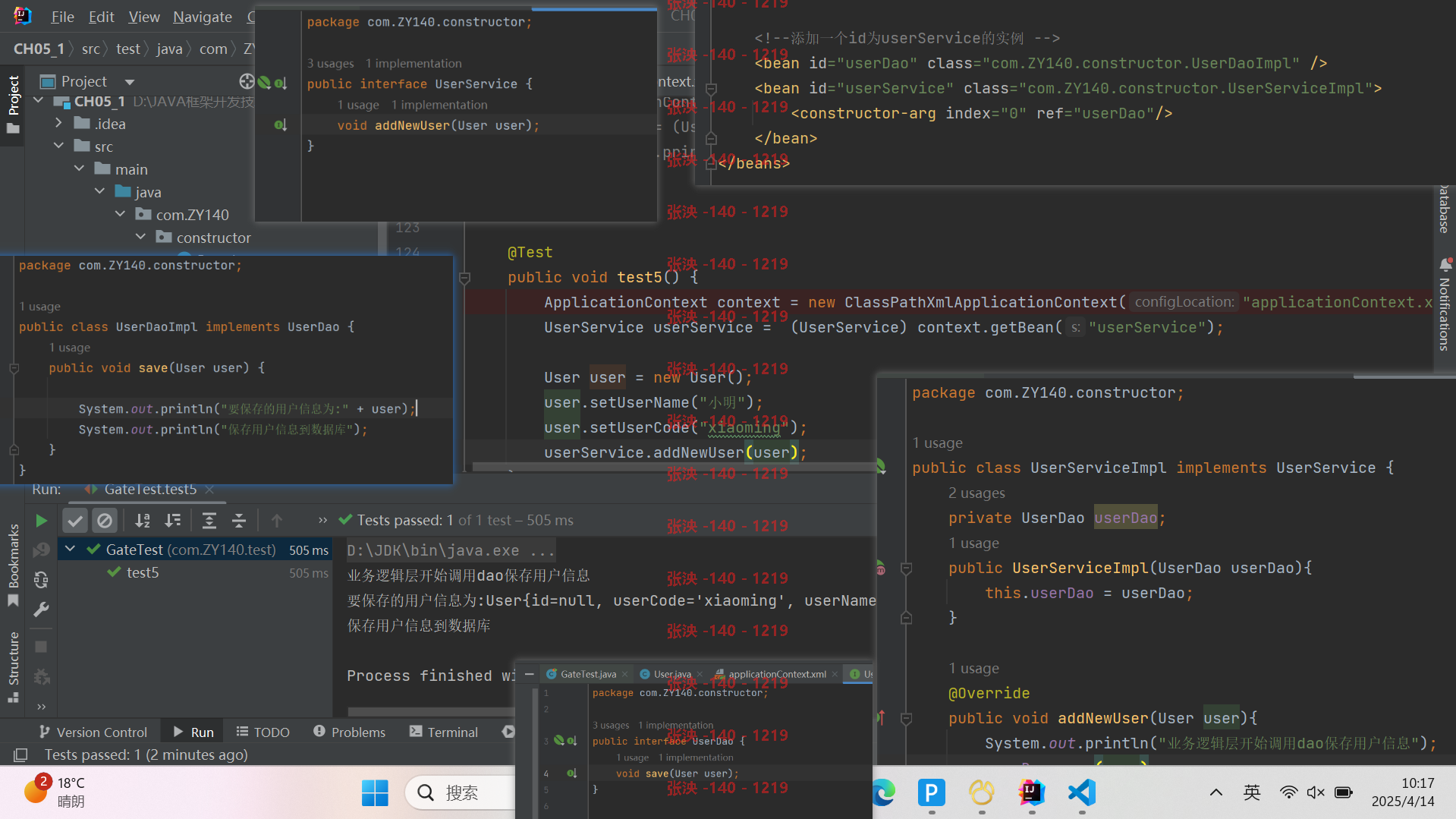Select test5 in test results

[x=143, y=572]
